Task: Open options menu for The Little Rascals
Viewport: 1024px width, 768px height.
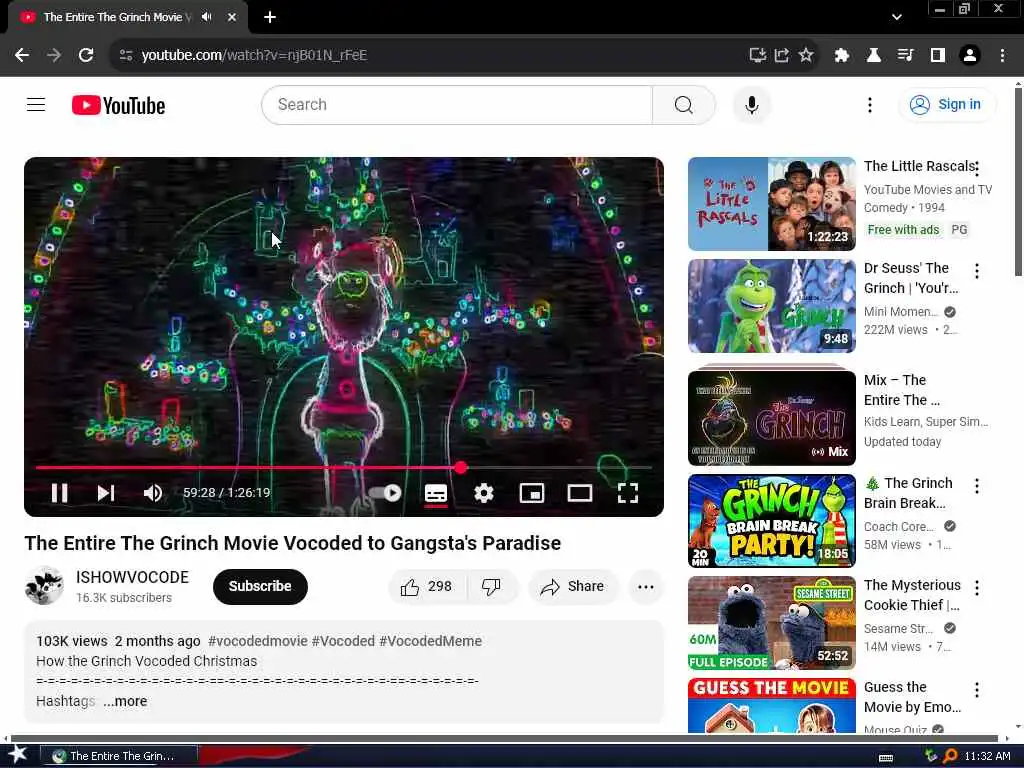Action: pos(977,168)
